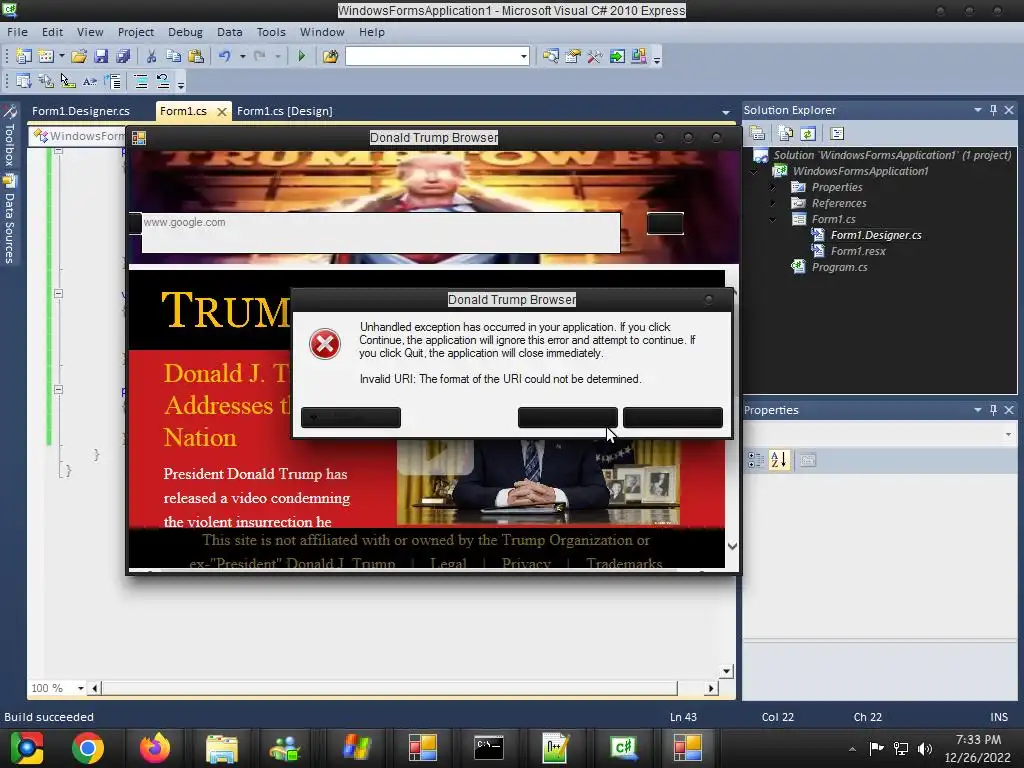1024x768 pixels.
Task: Click the Save All icon
Action: coord(123,57)
